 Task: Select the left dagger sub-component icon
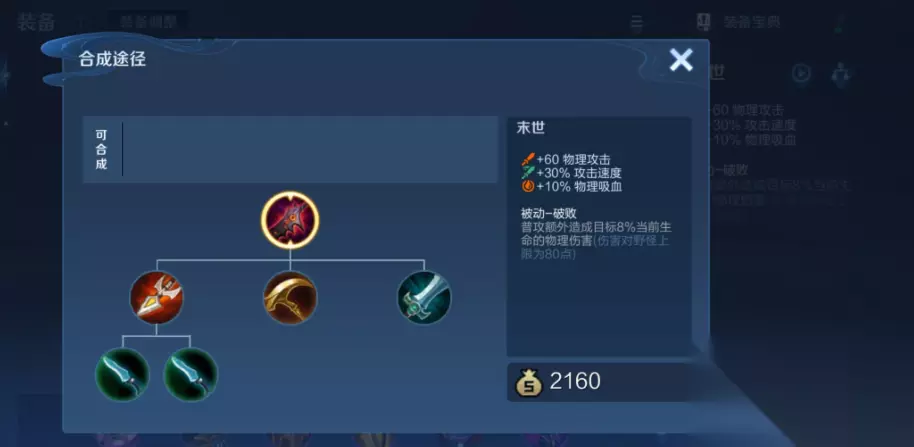[122, 374]
